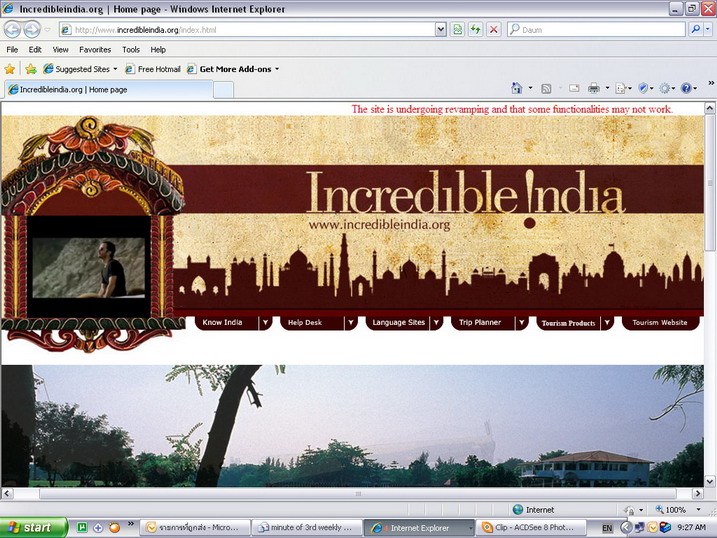Click the Refresh page icon
The image size is (717, 538).
click(x=476, y=30)
